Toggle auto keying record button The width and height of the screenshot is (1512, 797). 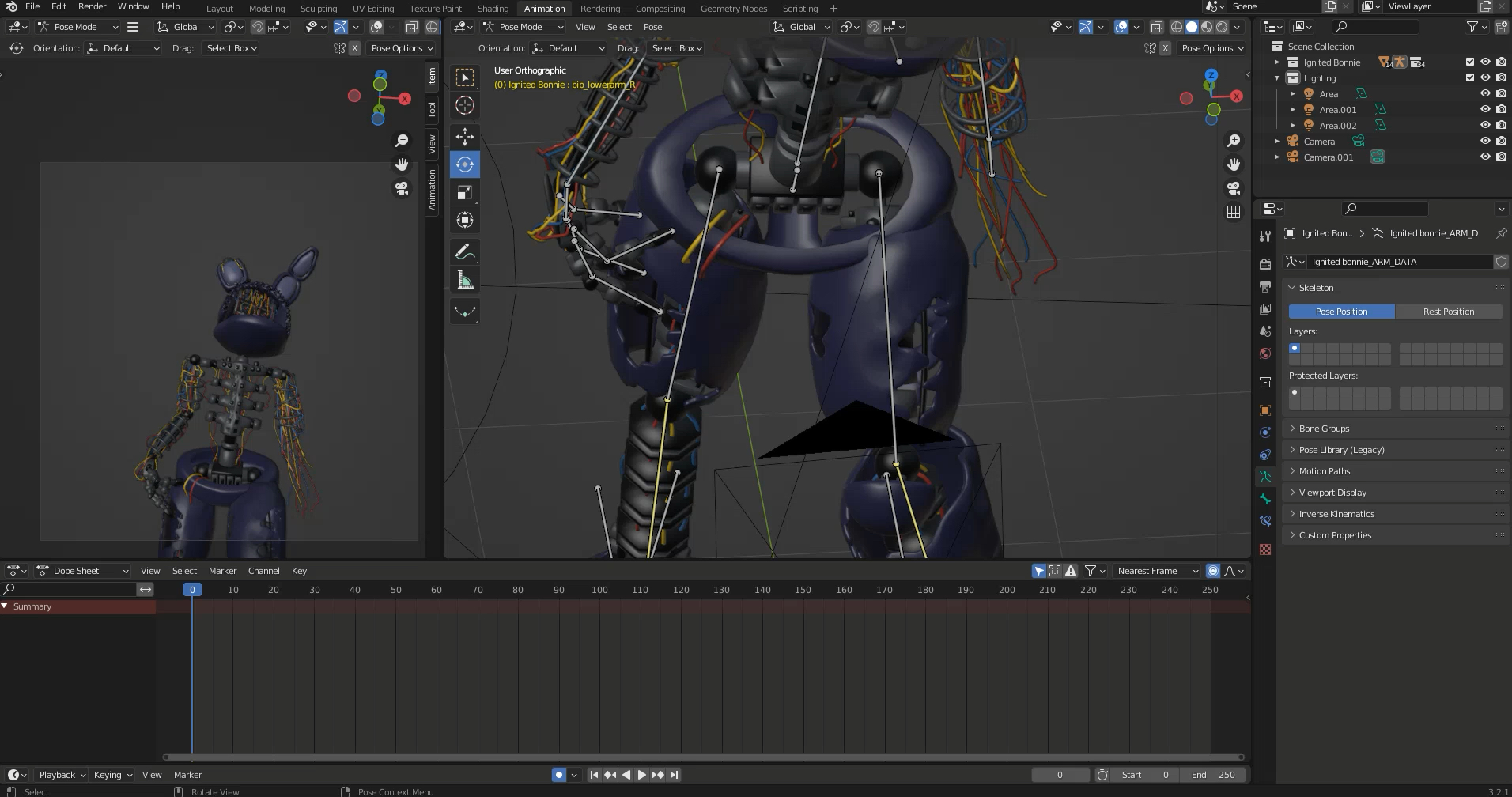click(559, 775)
